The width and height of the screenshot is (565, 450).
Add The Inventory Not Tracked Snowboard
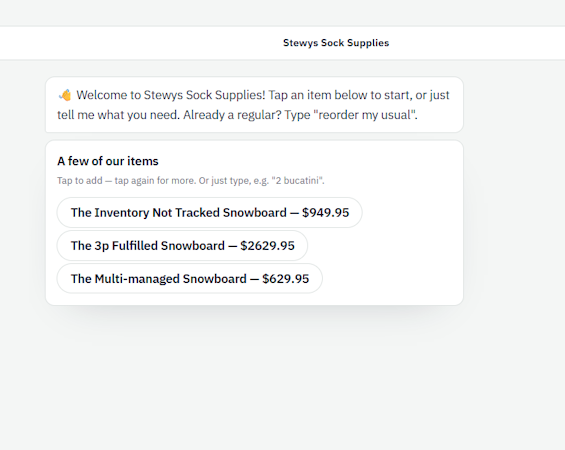tap(209, 213)
